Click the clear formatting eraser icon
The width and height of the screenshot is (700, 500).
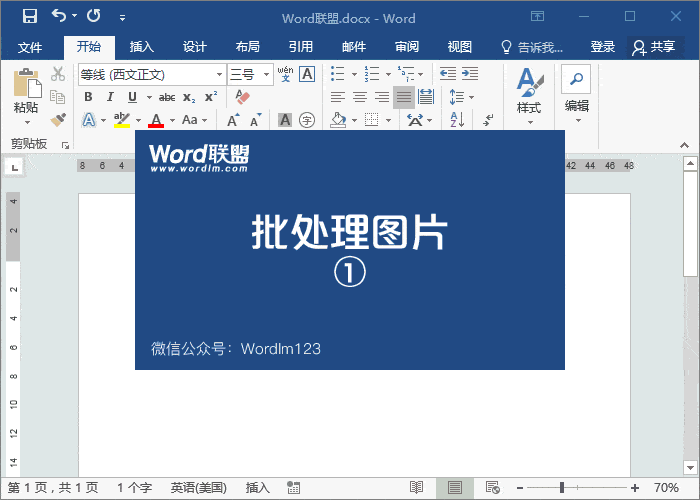click(x=242, y=97)
